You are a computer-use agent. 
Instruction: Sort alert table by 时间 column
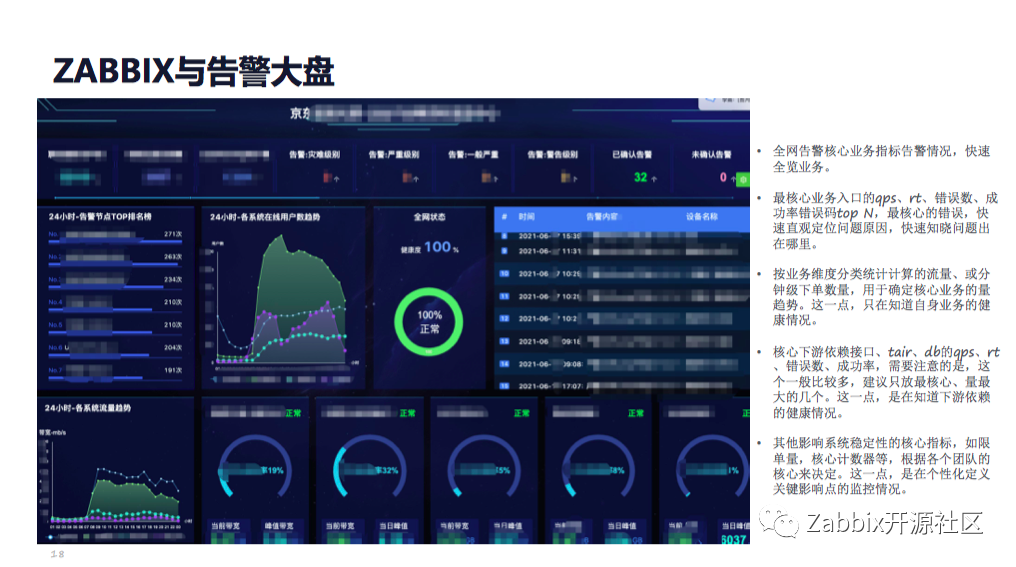(526, 216)
